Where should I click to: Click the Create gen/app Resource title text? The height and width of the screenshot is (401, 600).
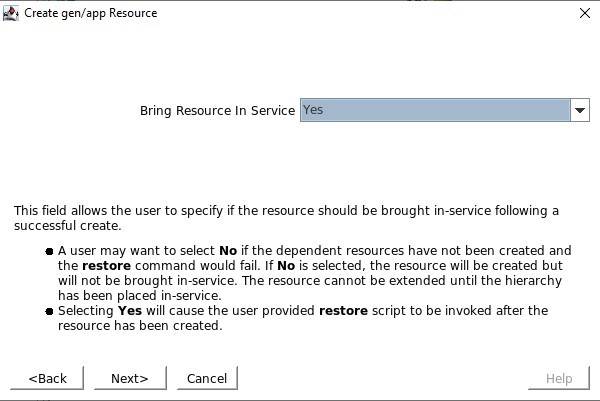(91, 13)
